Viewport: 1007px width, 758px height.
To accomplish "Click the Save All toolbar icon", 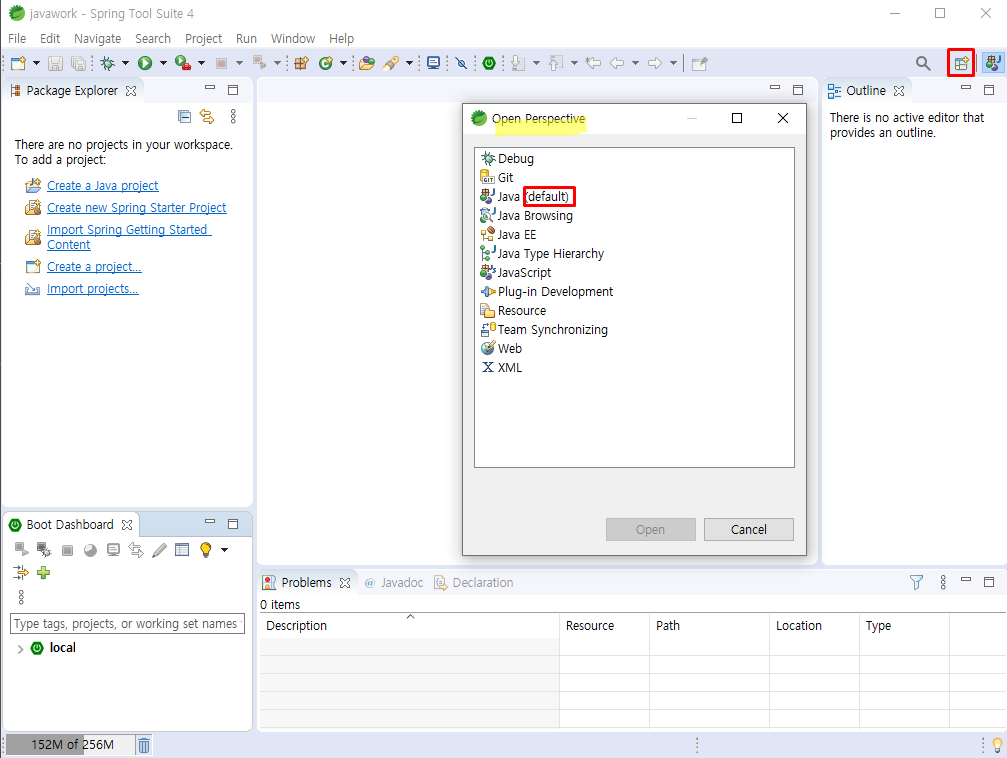I will click(x=78, y=63).
